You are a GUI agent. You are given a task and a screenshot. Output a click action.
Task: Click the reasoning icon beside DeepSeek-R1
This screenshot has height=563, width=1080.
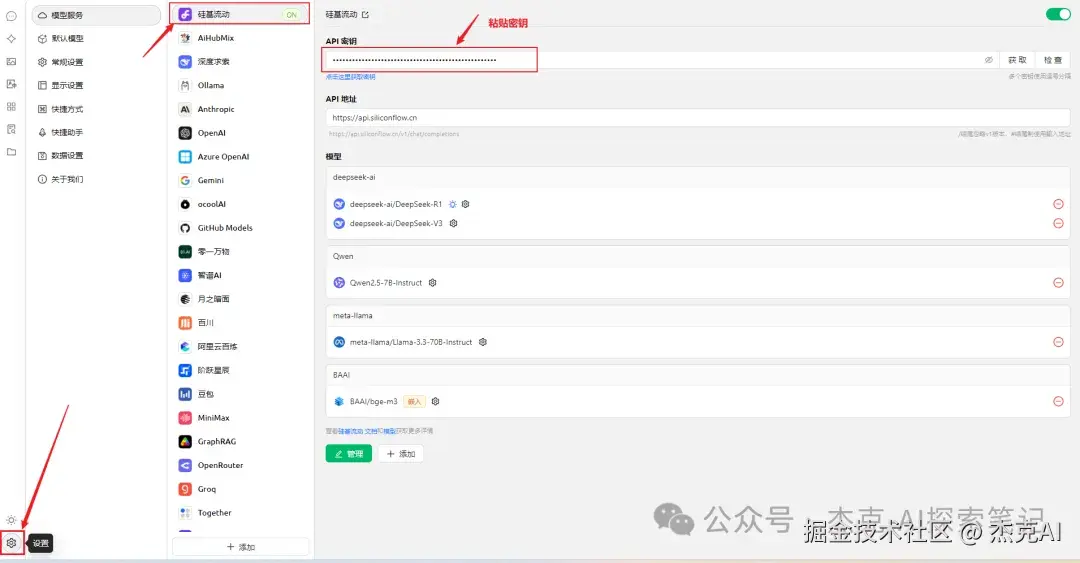pyautogui.click(x=453, y=204)
